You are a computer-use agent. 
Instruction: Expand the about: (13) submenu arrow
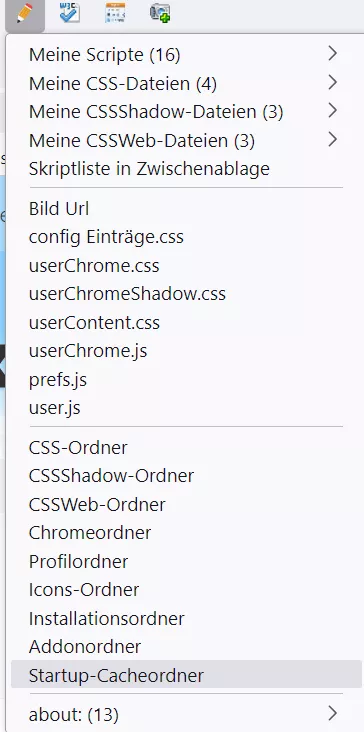[x=332, y=713]
